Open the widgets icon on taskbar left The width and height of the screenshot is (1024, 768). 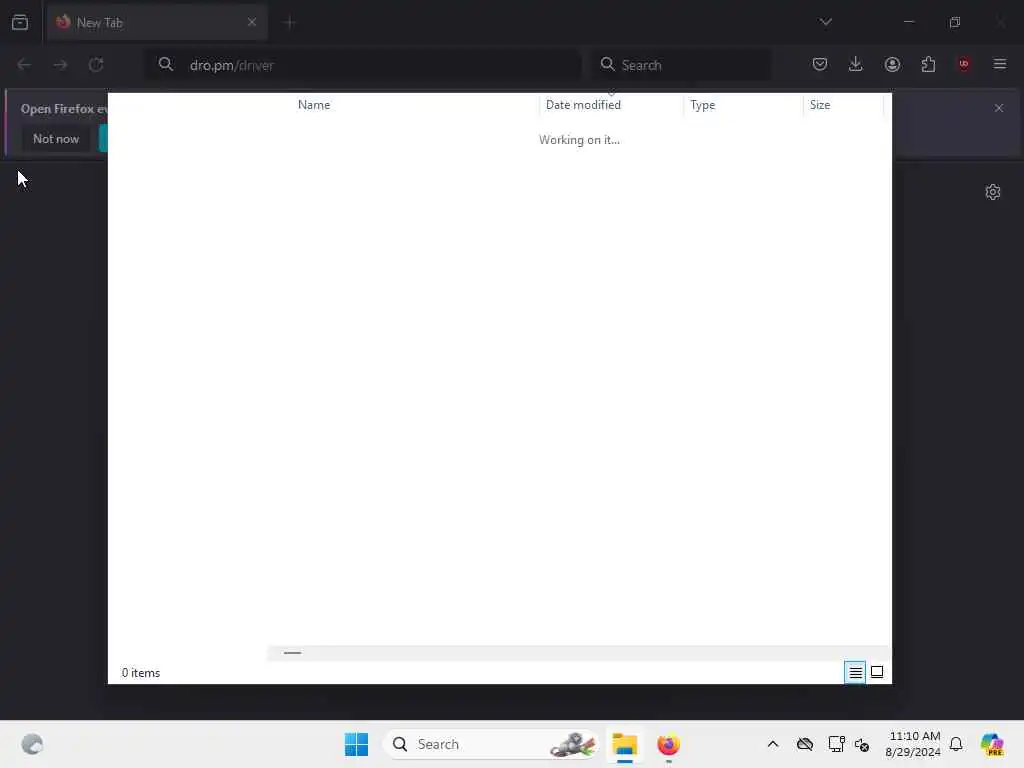[x=32, y=744]
